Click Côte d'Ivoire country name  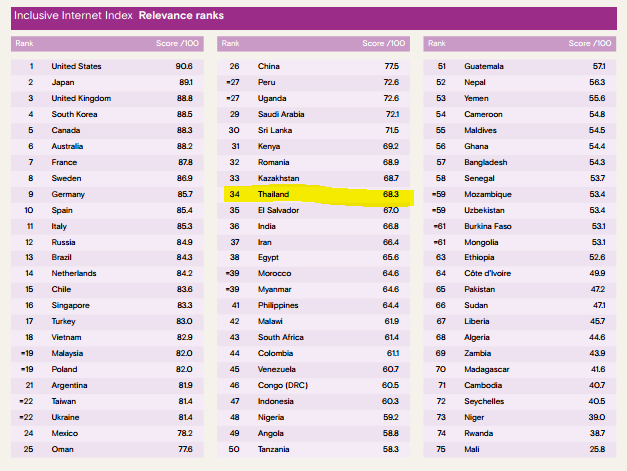487,273
